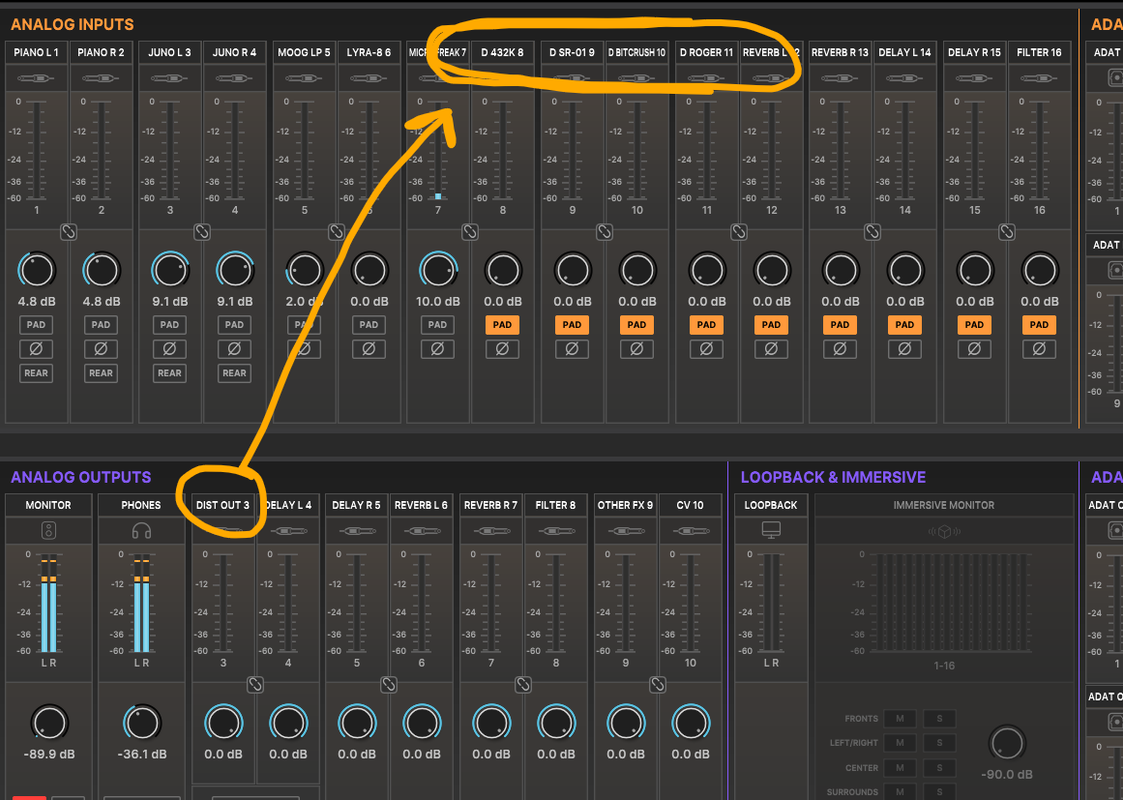The height and width of the screenshot is (800, 1123).
Task: Click the jack icon under FILTER 16
Action: pyautogui.click(x=1038, y=78)
